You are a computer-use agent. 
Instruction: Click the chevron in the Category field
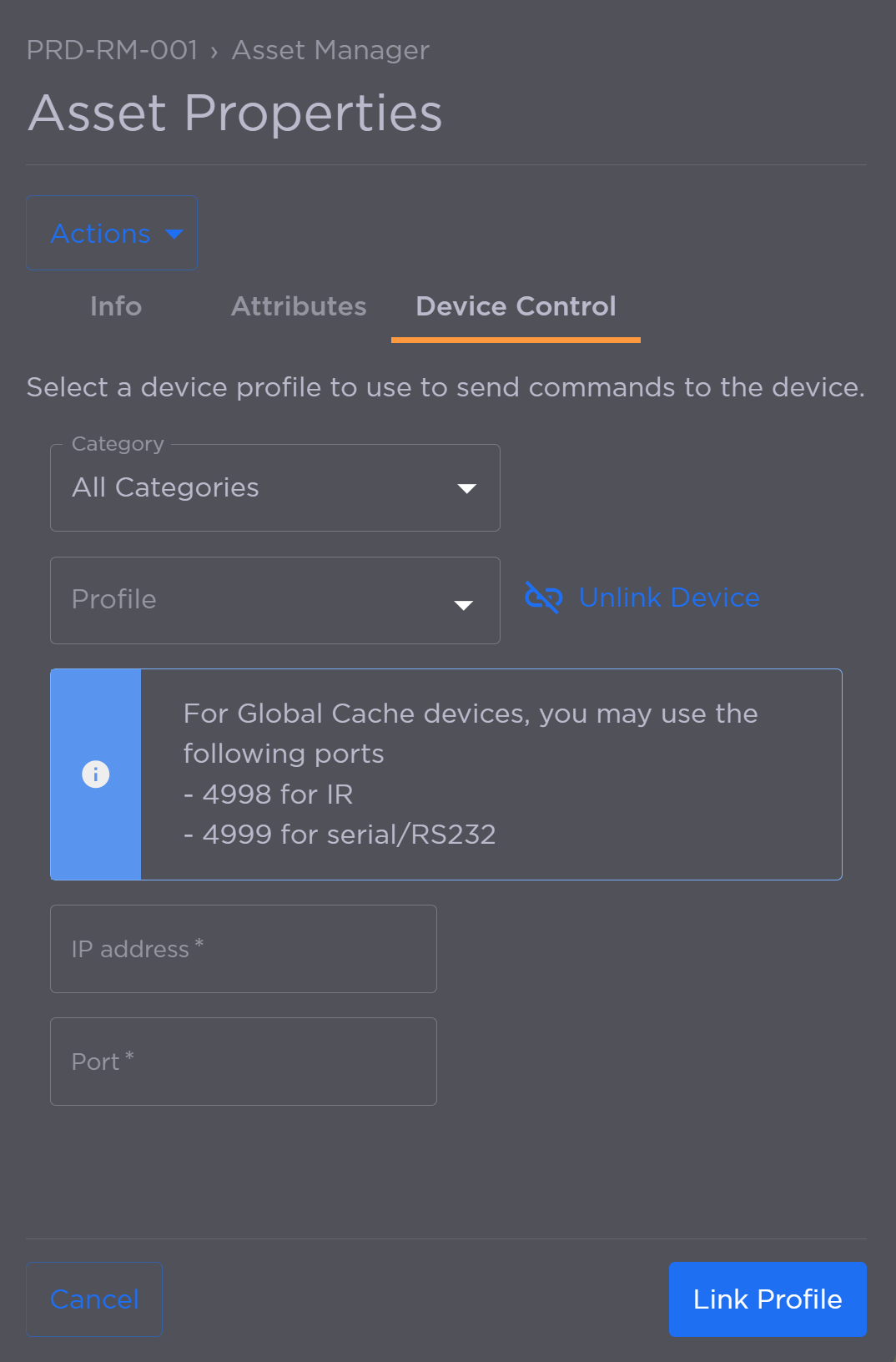467,488
